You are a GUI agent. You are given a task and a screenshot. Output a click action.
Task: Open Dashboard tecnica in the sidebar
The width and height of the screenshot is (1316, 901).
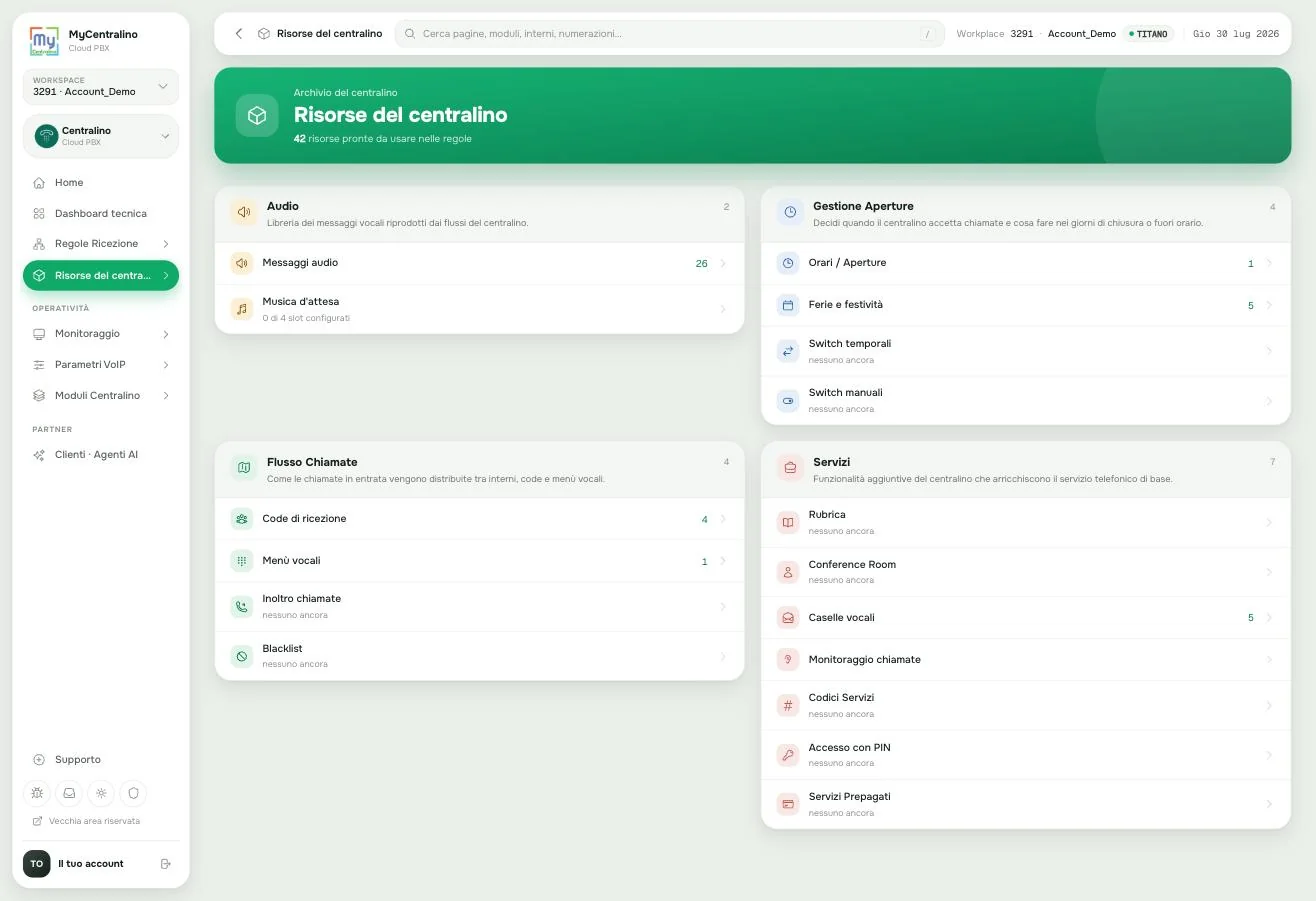(100, 214)
